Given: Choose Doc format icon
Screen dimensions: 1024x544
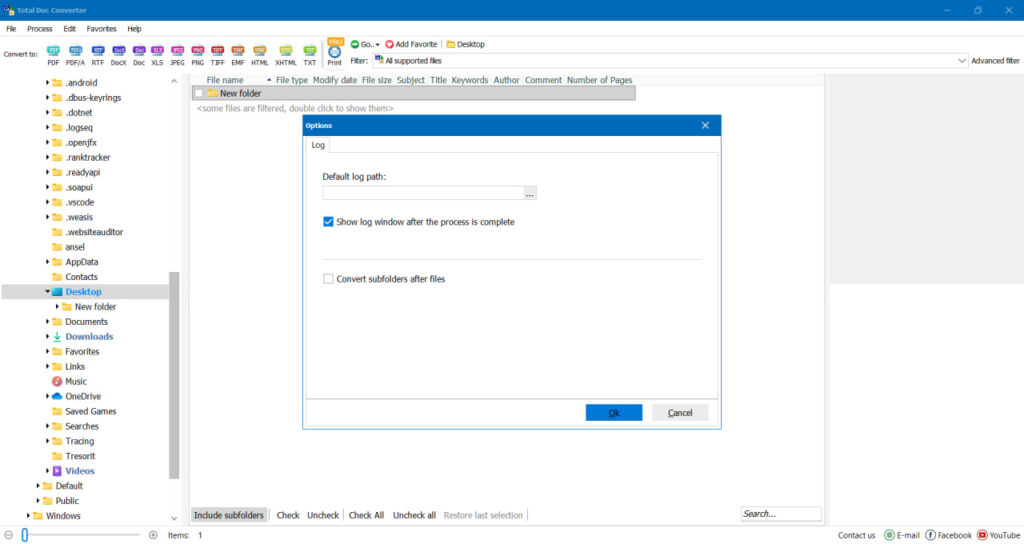Looking at the screenshot, I should tap(139, 55).
